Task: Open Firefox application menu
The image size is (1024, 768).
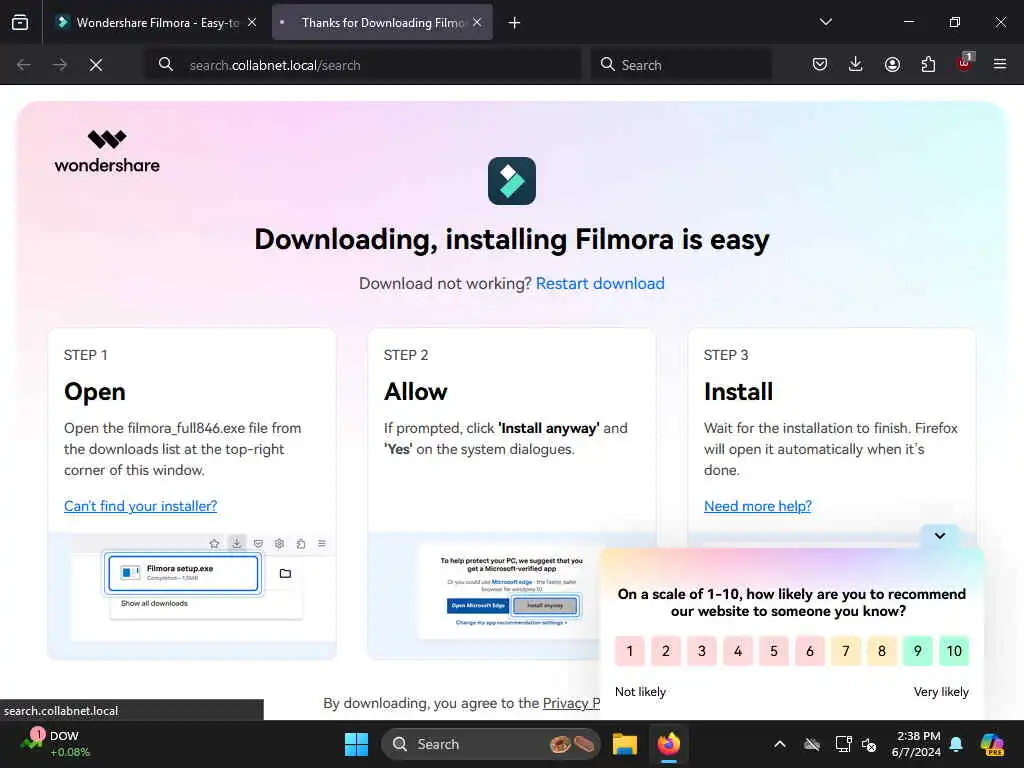Action: click(x=1000, y=64)
